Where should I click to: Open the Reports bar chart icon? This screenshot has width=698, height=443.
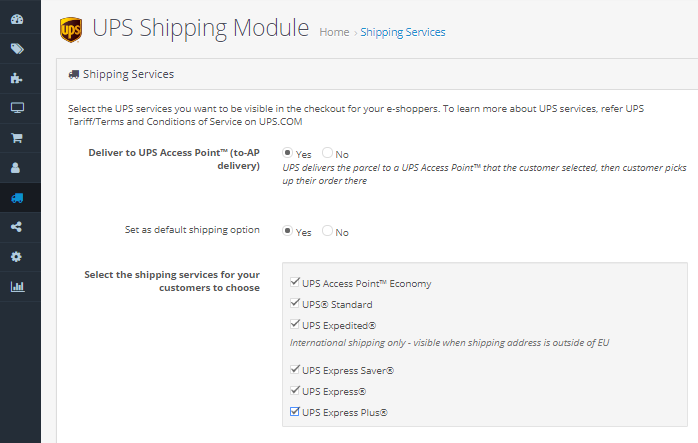pos(17,286)
